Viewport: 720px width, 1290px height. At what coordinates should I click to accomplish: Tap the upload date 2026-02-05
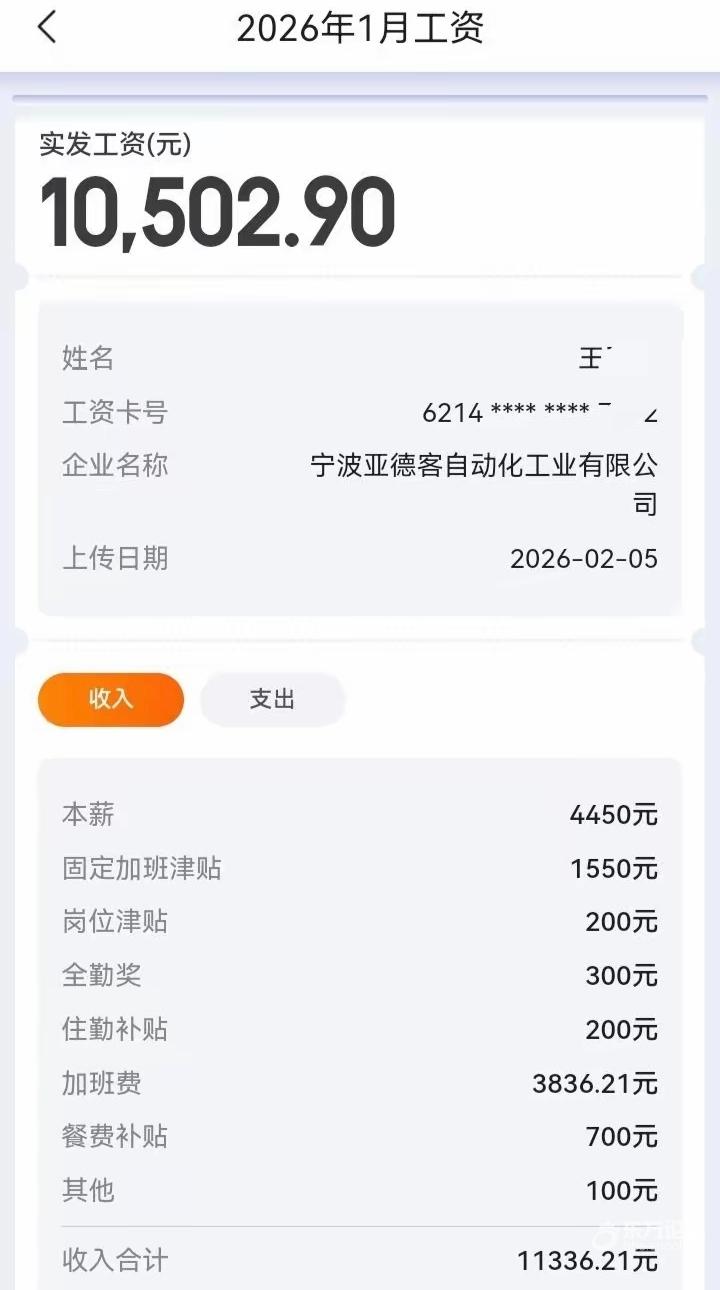click(584, 558)
